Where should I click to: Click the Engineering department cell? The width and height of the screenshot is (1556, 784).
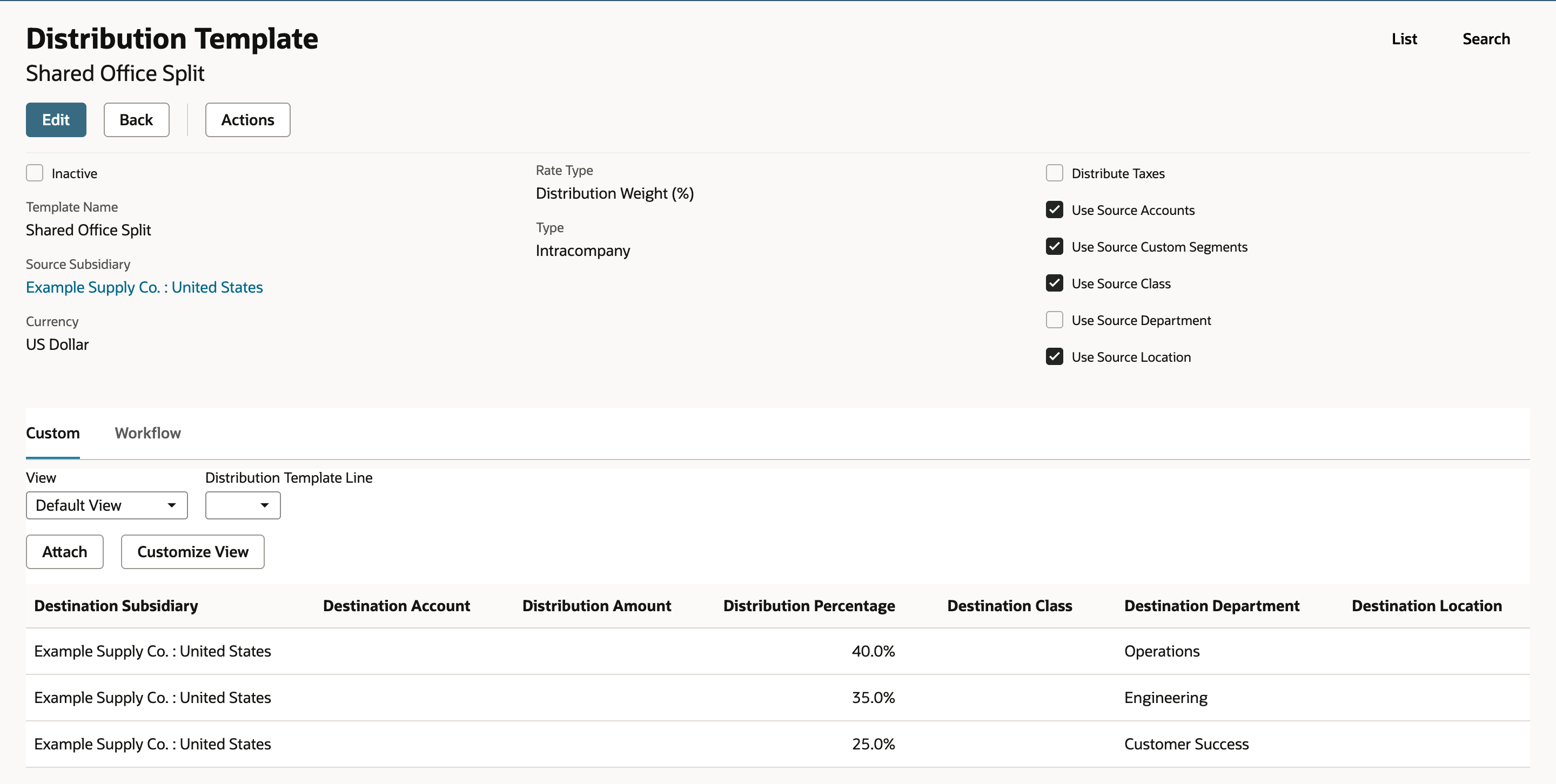[1166, 697]
